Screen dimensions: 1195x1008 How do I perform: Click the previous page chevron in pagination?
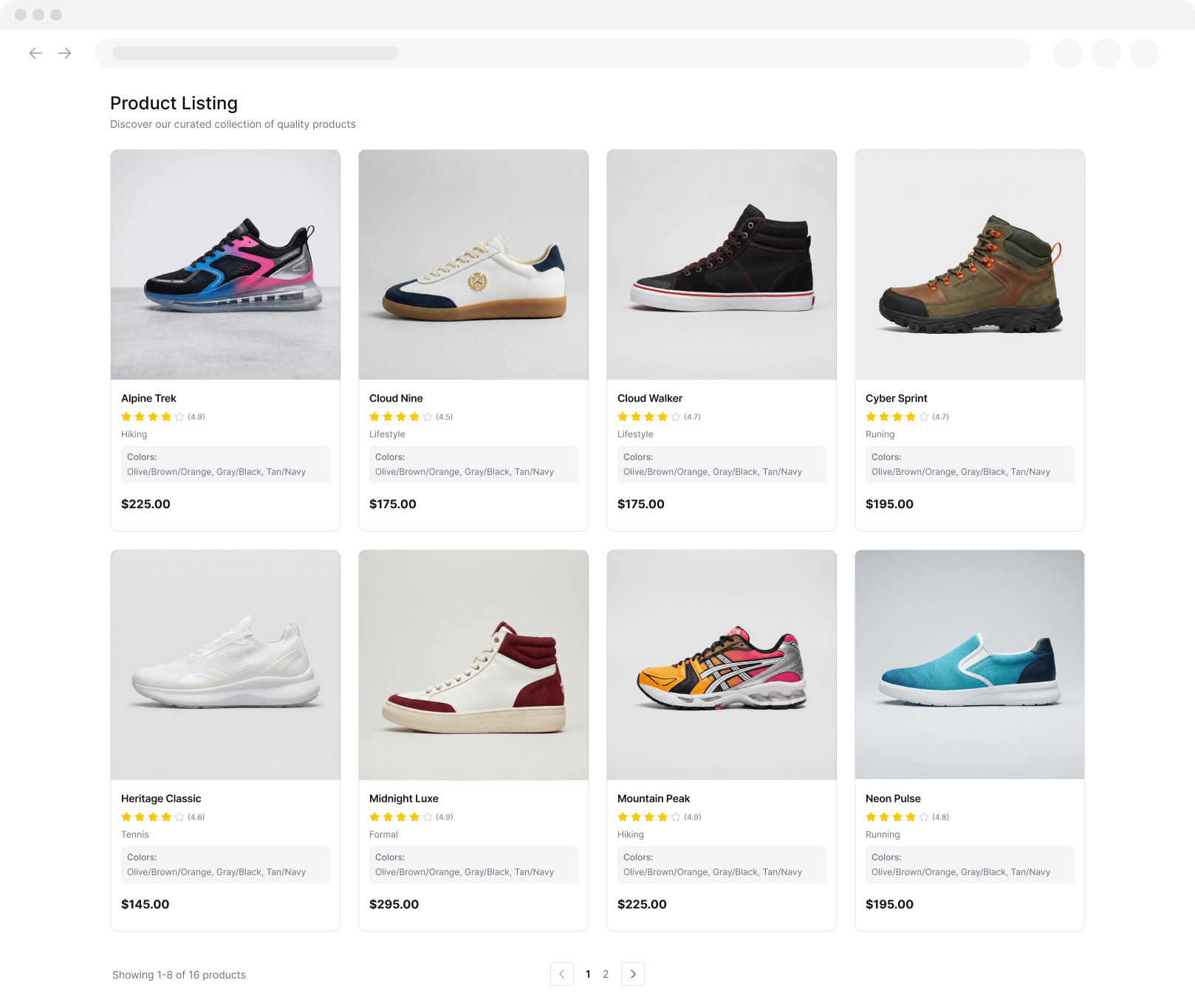coord(562,974)
